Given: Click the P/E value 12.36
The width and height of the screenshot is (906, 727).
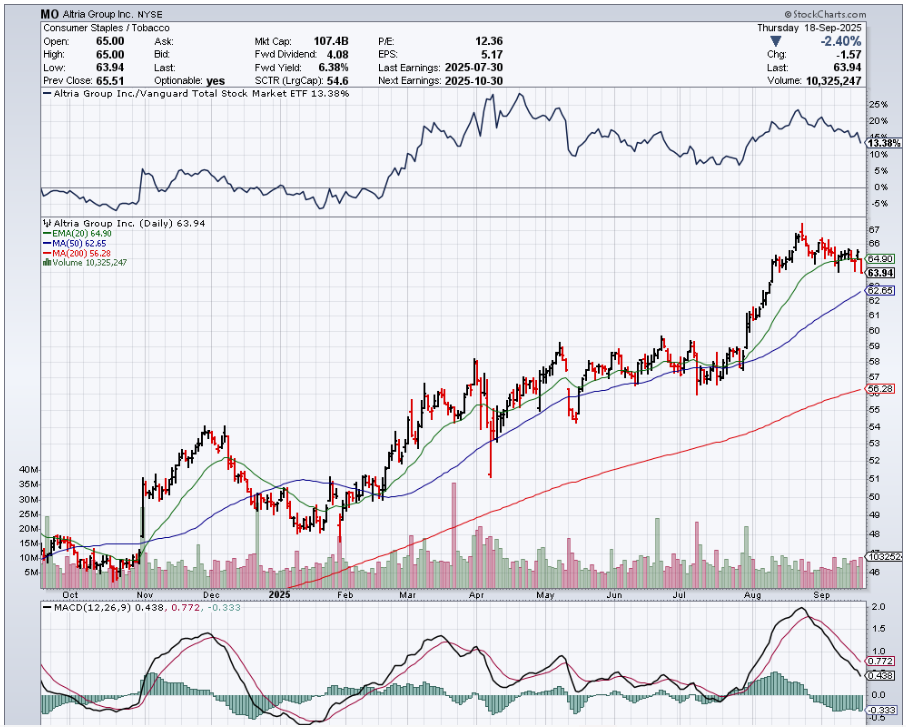Looking at the screenshot, I should point(488,41).
